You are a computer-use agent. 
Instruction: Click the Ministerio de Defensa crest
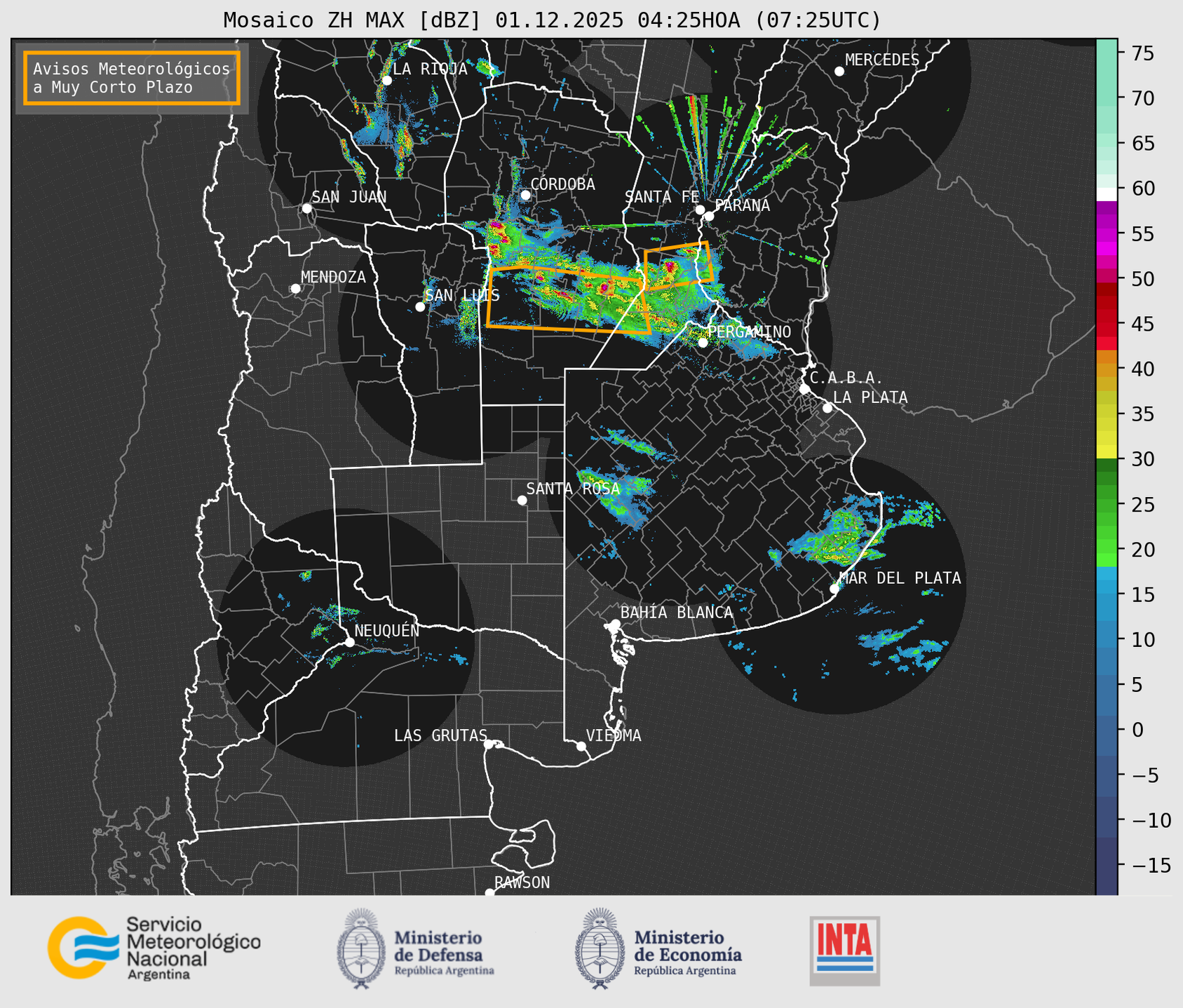361,948
